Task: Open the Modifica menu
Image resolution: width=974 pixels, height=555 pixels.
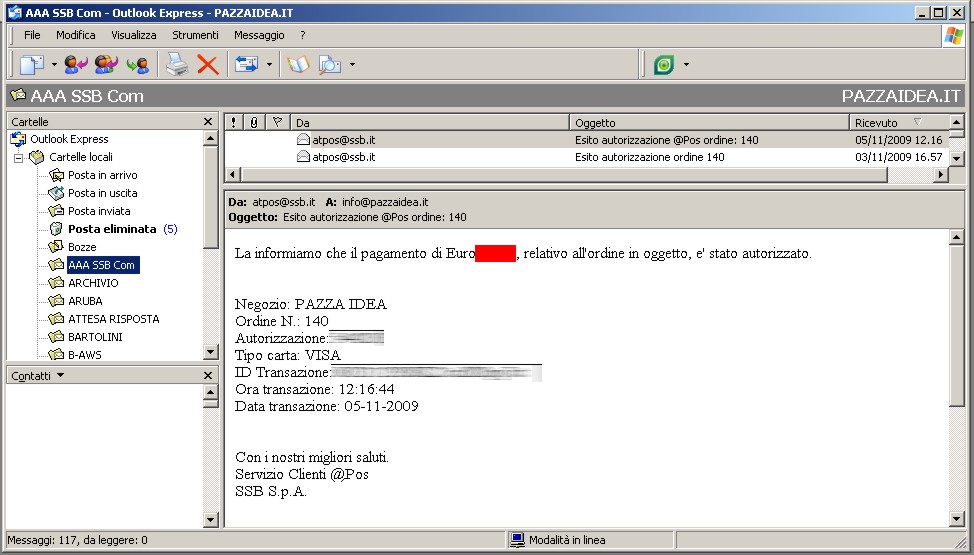Action: [x=76, y=35]
